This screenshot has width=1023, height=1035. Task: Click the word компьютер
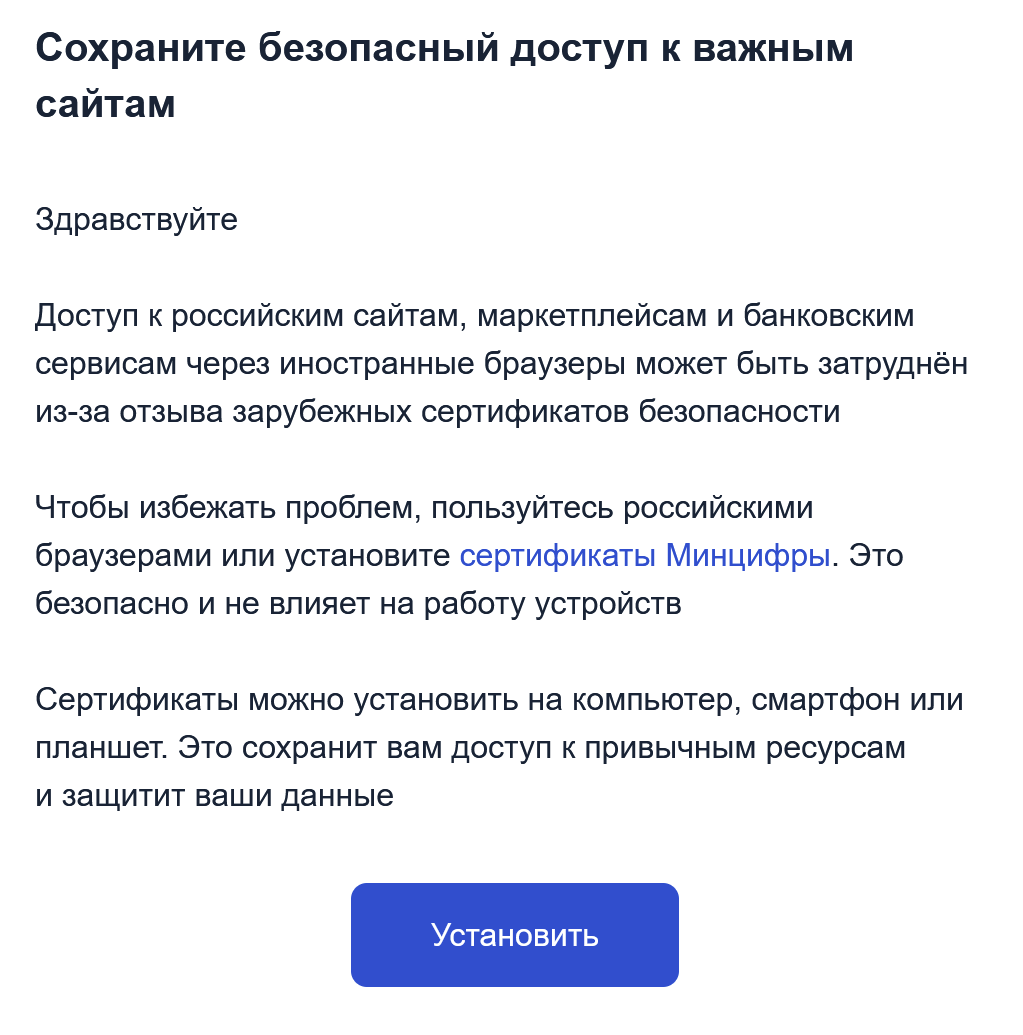tap(652, 700)
